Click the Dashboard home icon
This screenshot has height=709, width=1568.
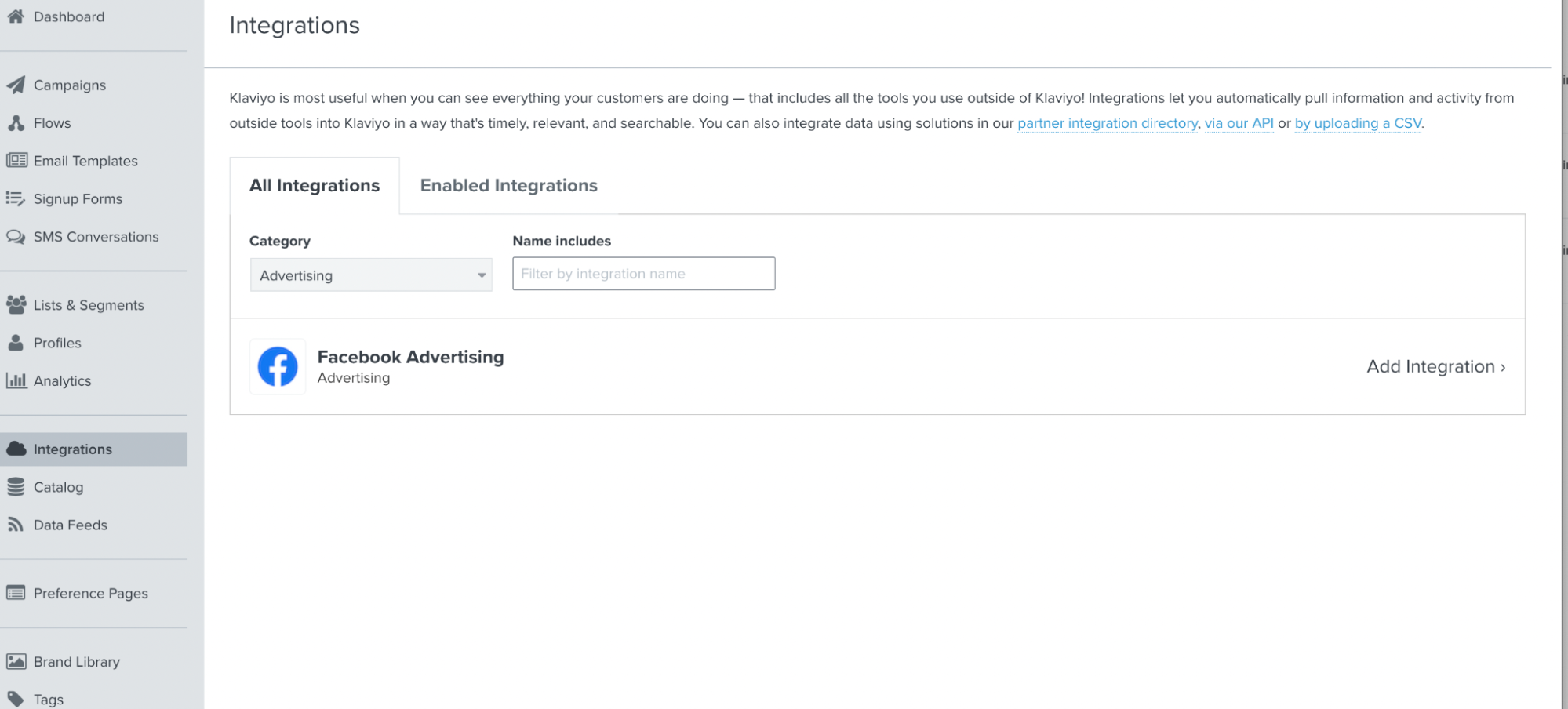pos(16,16)
